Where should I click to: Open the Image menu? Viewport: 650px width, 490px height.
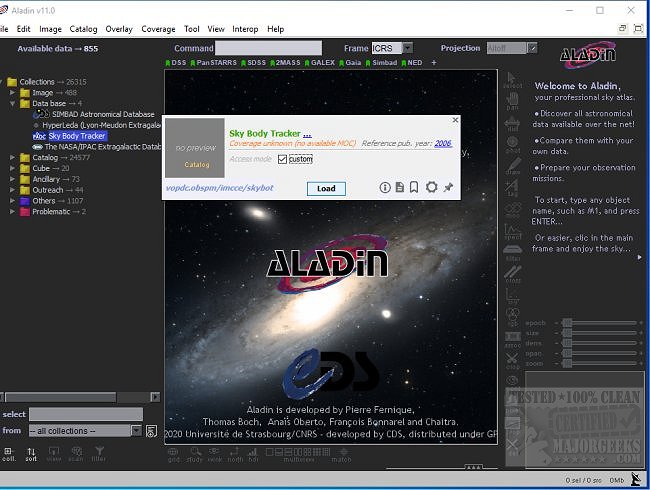point(50,29)
